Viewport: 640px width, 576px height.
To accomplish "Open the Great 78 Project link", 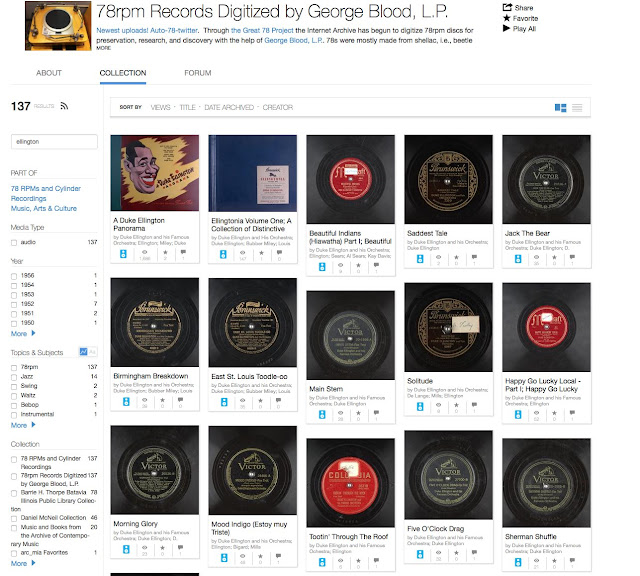I will (x=262, y=30).
